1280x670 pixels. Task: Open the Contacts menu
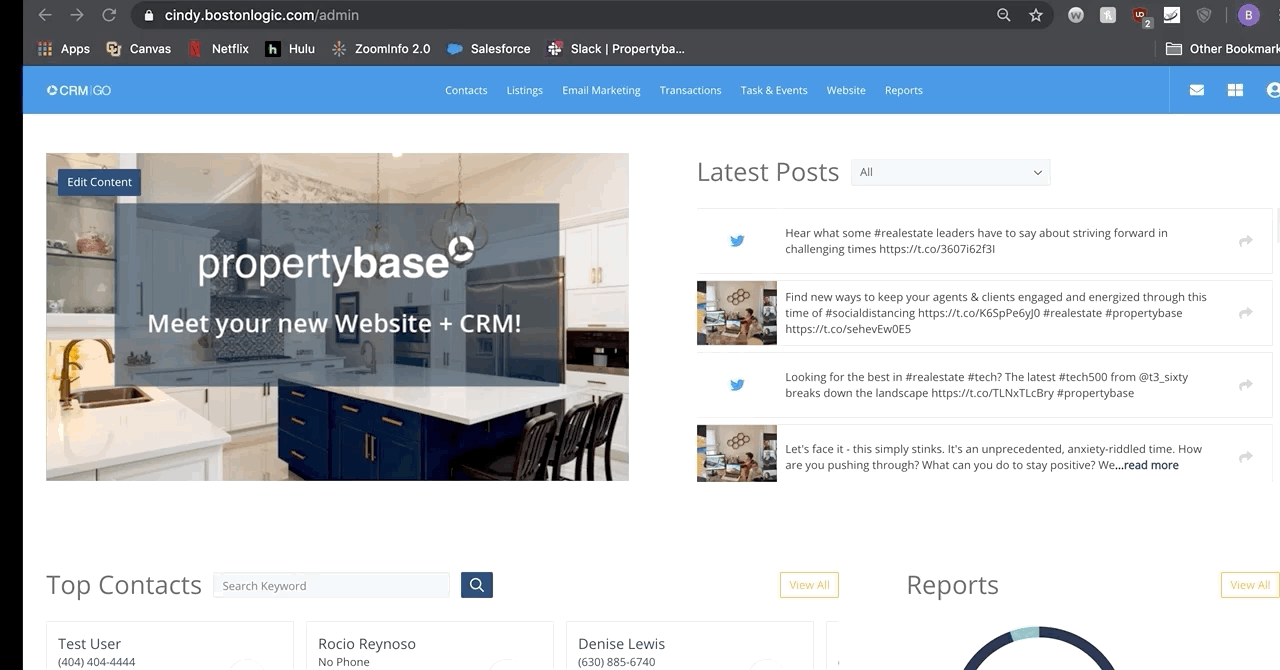(x=466, y=90)
